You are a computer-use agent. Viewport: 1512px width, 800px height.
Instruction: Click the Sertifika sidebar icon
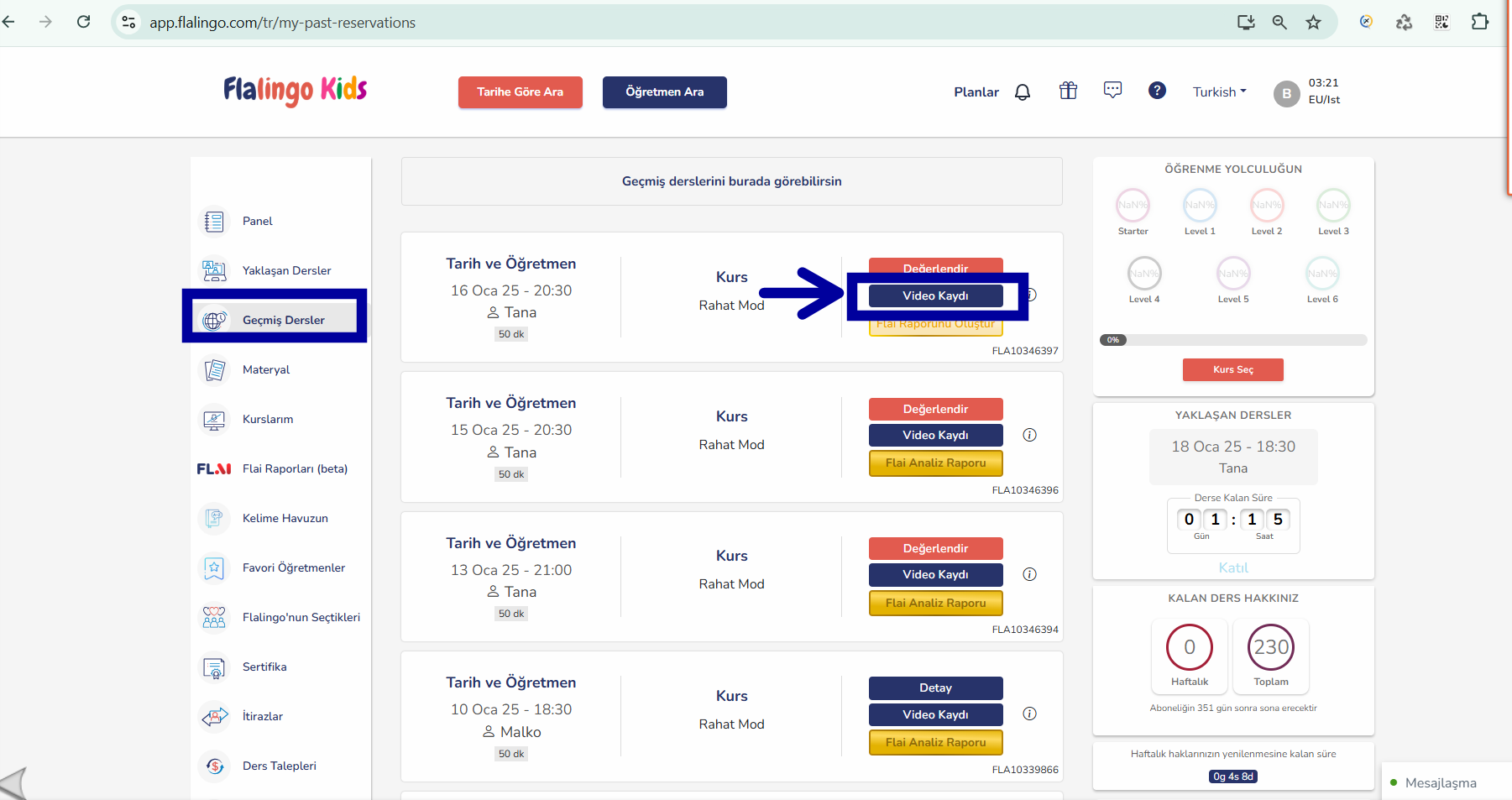pos(214,667)
